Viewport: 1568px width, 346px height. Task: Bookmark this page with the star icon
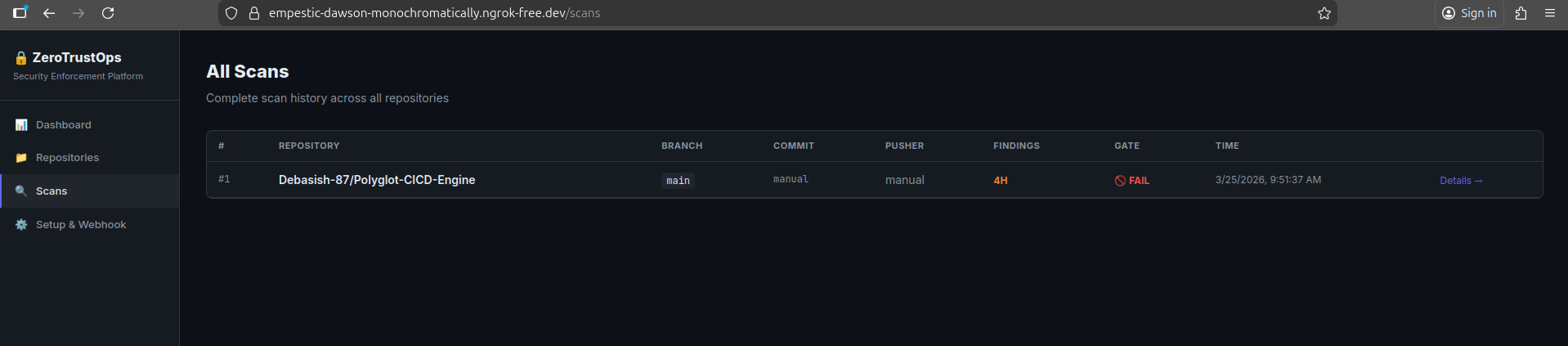tap(1324, 13)
